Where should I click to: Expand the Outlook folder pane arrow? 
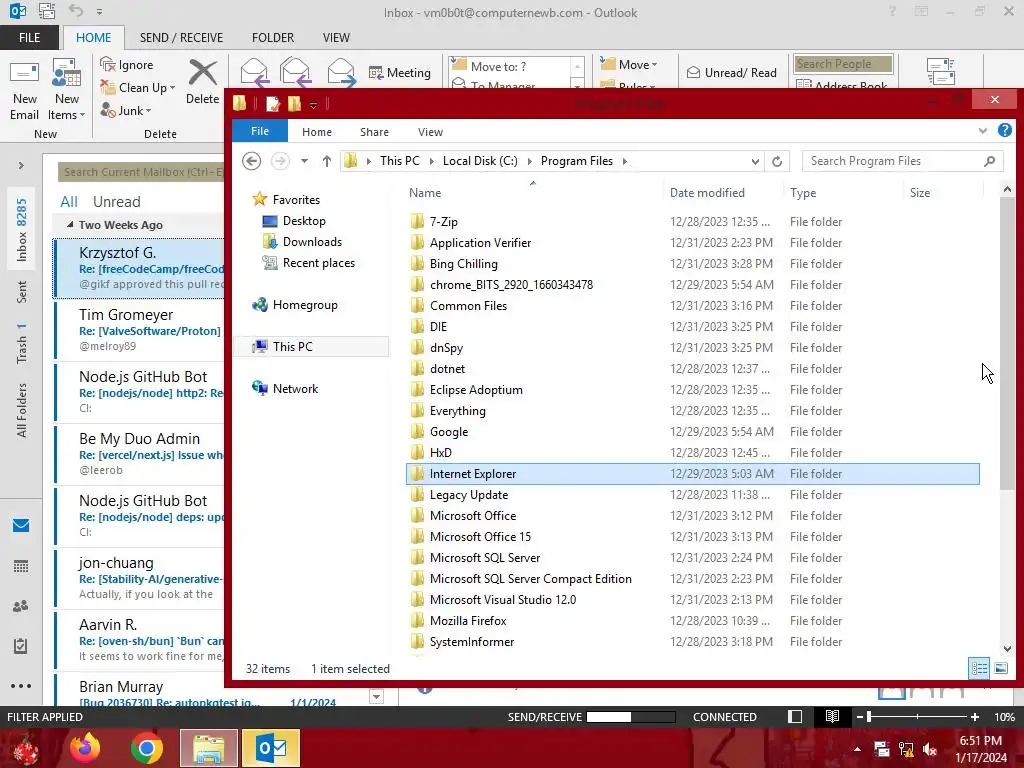coord(21,165)
